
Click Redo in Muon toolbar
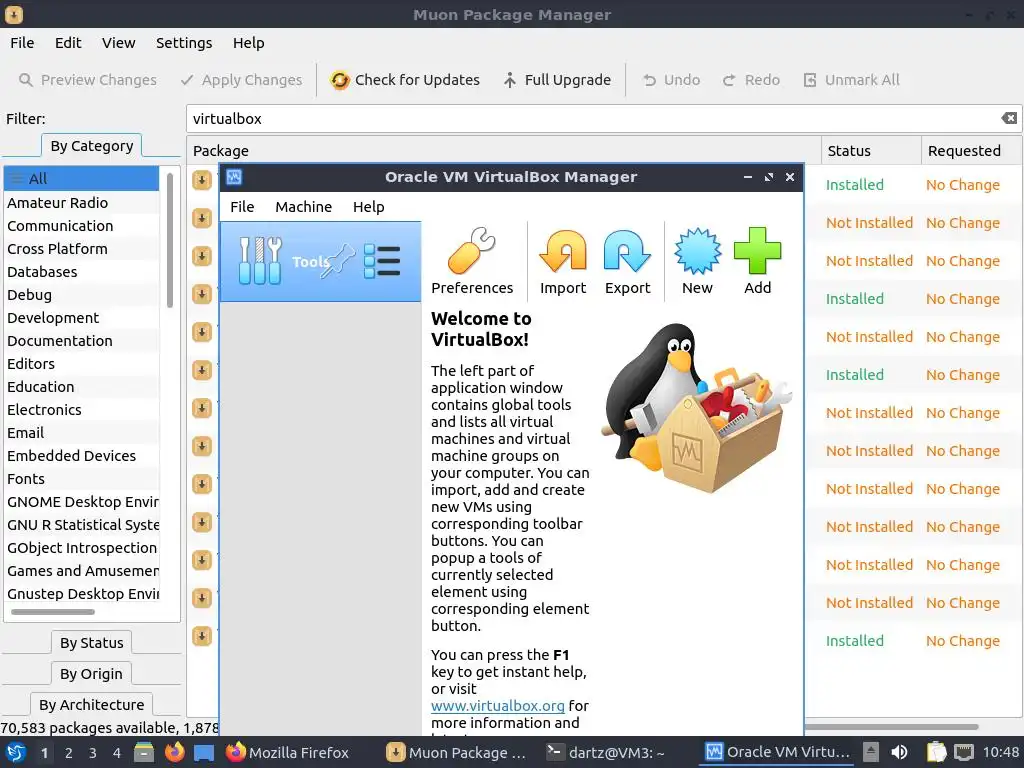(751, 80)
